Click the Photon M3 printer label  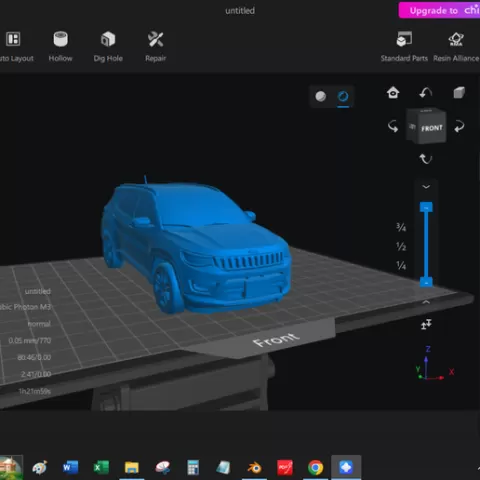[25, 307]
